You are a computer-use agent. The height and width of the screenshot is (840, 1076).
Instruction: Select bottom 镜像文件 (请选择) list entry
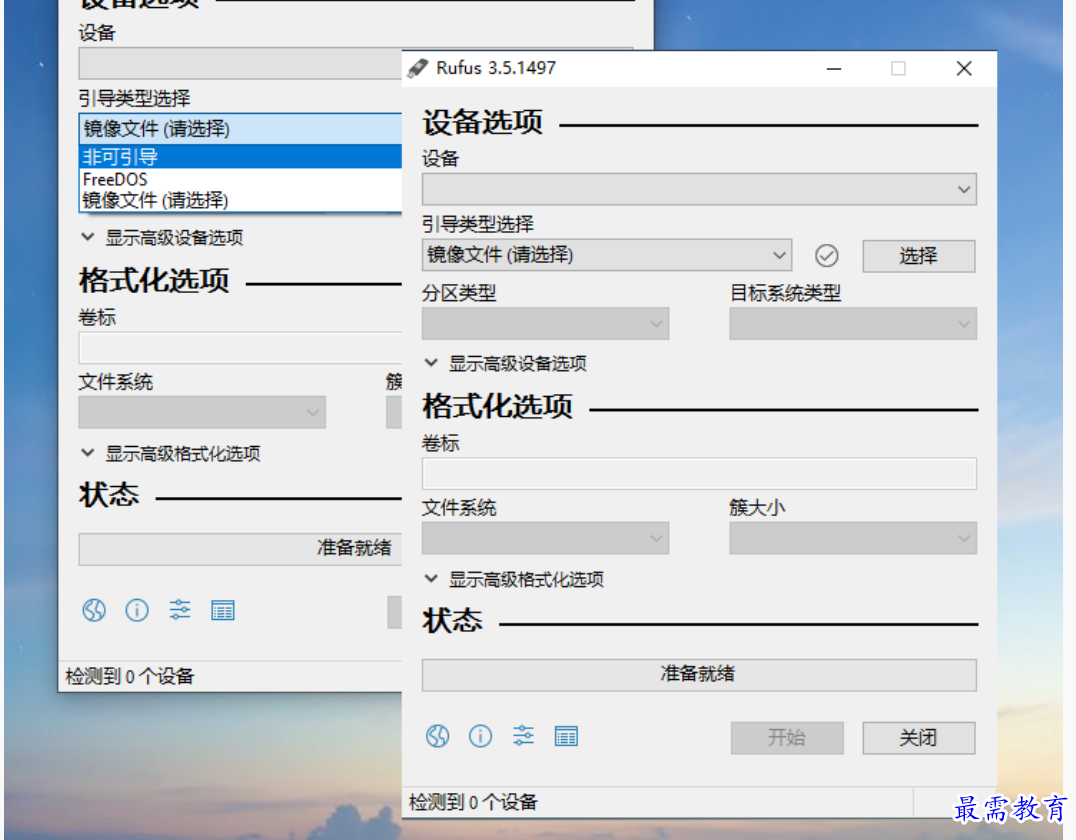(x=241, y=200)
